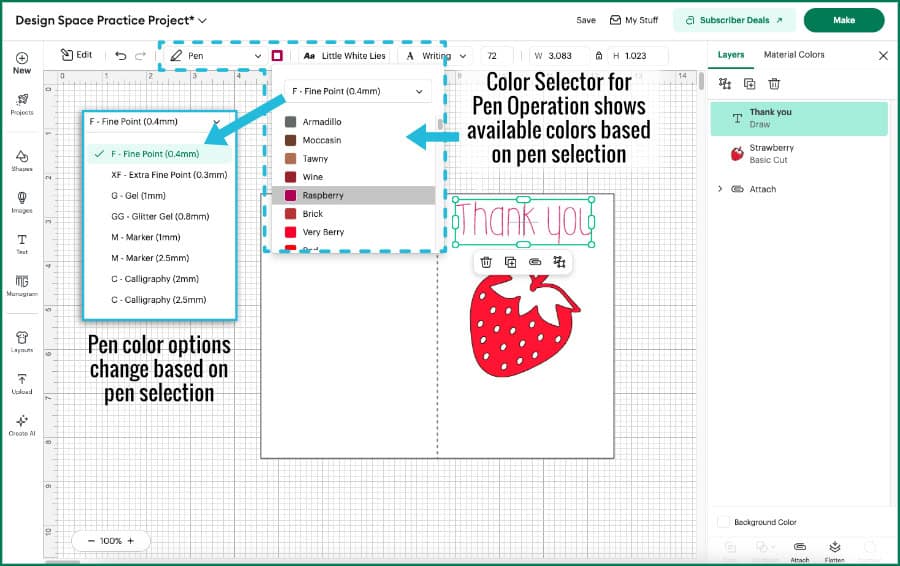This screenshot has width=900, height=566.
Task: Click the zoom out minus button
Action: (x=91, y=541)
